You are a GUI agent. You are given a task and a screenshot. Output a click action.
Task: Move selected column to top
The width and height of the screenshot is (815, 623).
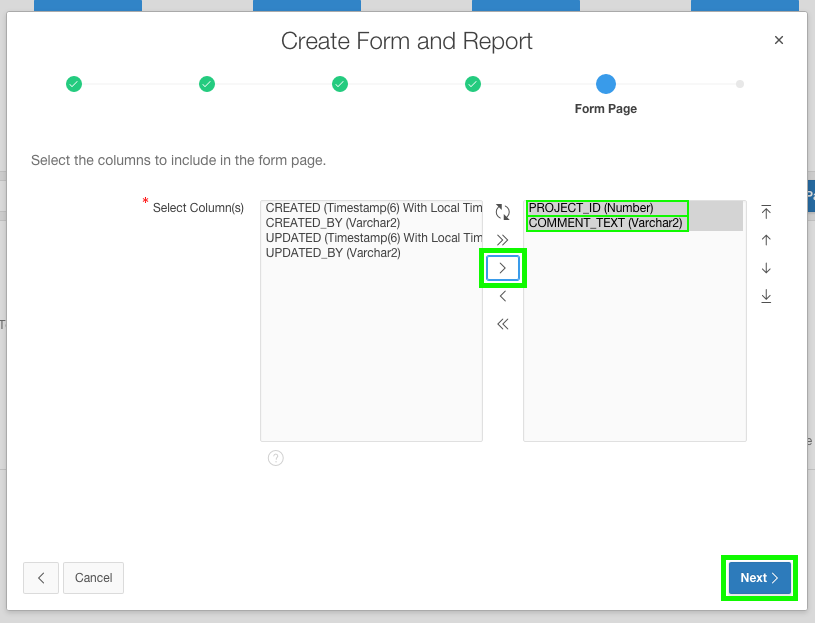[x=766, y=211]
